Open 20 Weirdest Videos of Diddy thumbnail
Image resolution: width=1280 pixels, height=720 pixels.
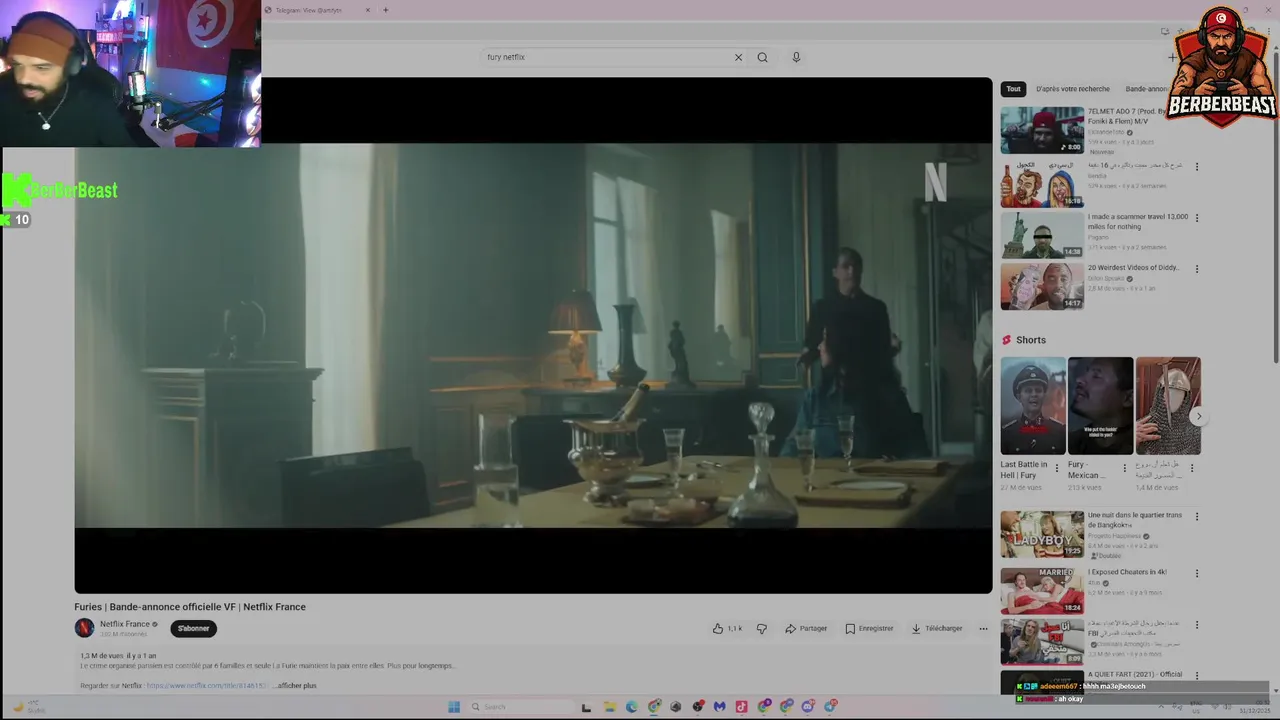coord(1042,286)
